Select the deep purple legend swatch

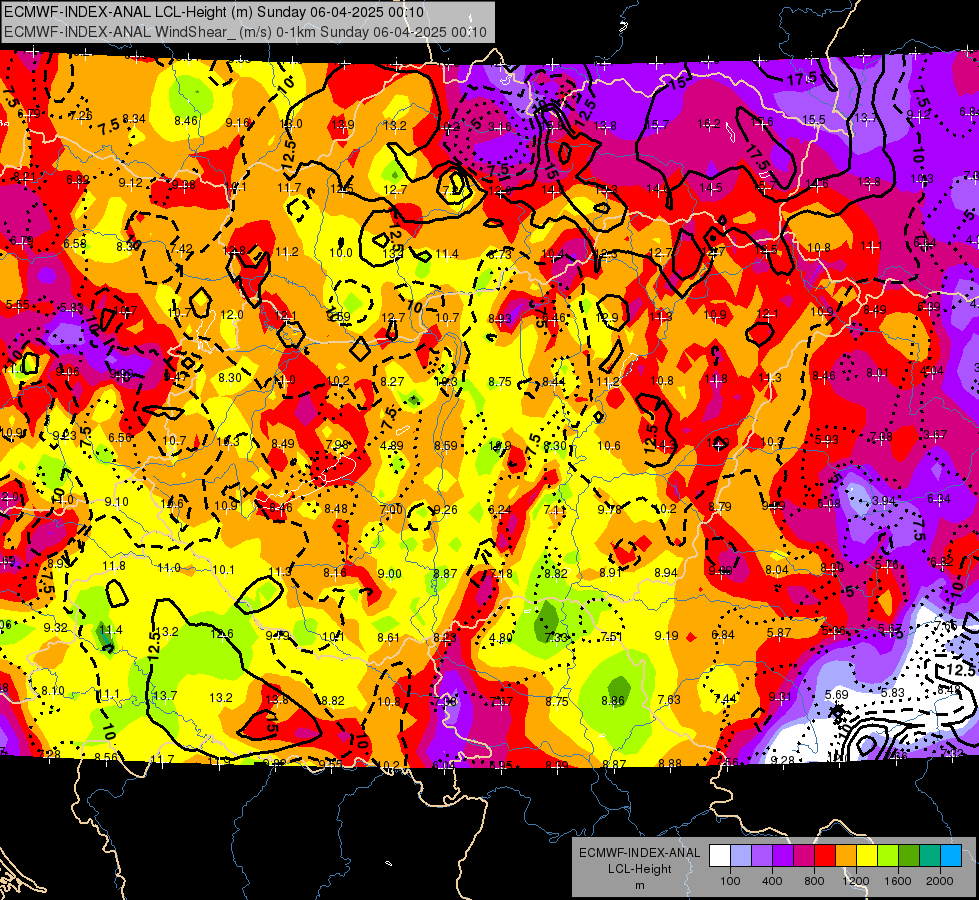coord(783,856)
